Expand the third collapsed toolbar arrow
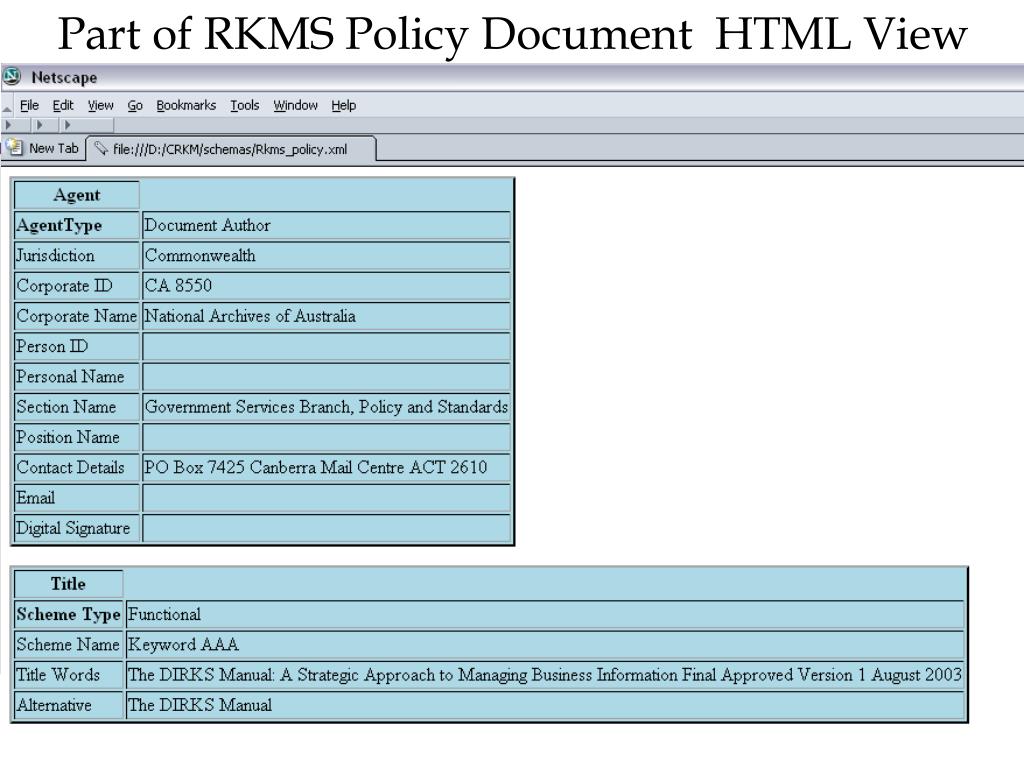Viewport: 1024px width, 768px height. (x=67, y=125)
